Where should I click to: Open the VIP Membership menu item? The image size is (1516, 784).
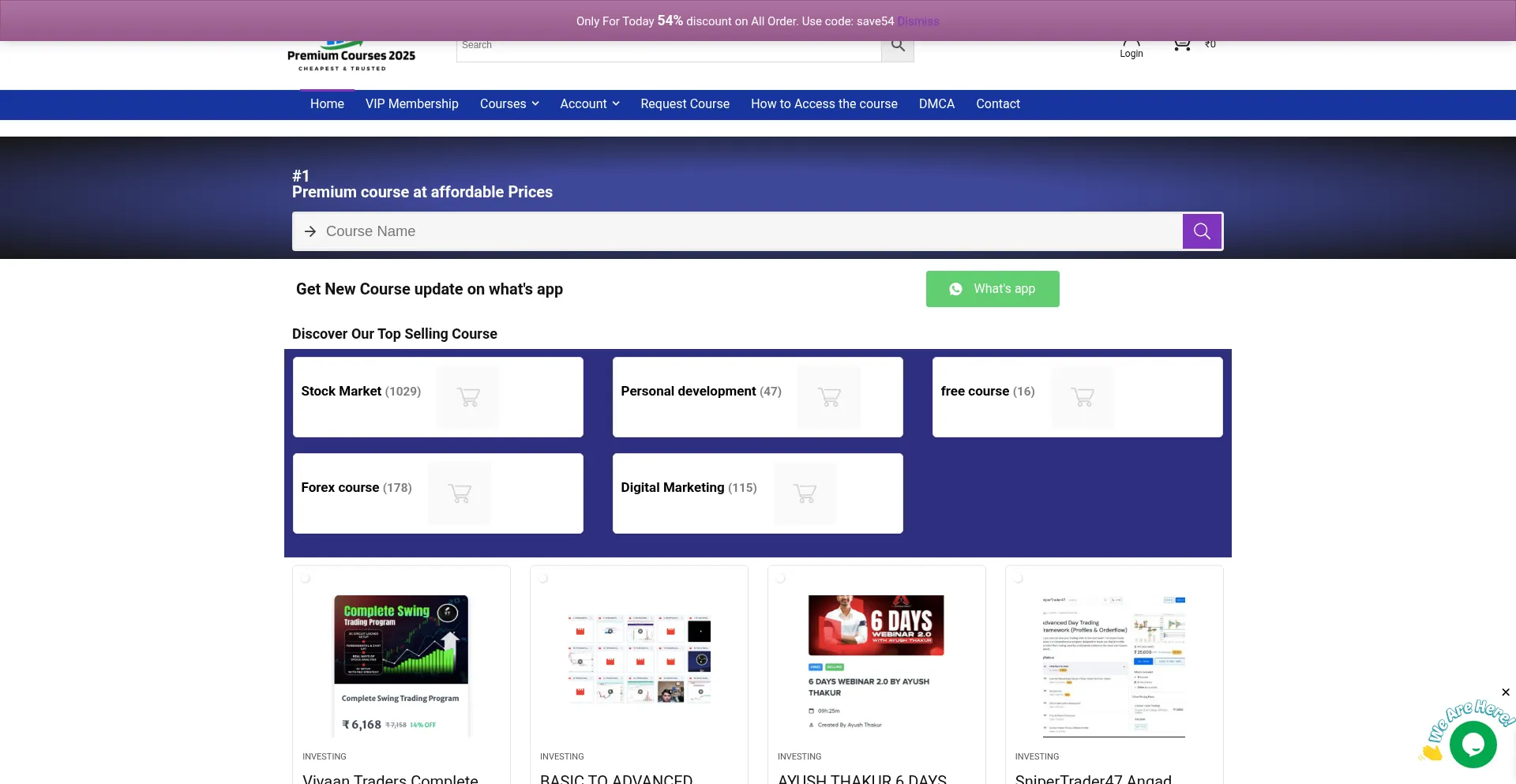click(x=411, y=104)
